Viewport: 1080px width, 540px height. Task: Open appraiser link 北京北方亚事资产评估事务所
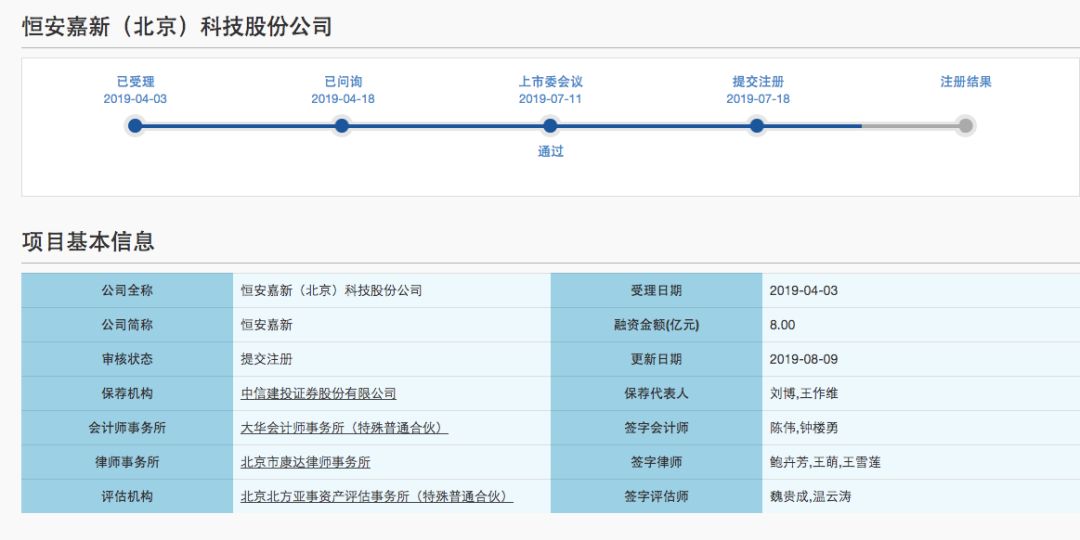pyautogui.click(x=377, y=497)
